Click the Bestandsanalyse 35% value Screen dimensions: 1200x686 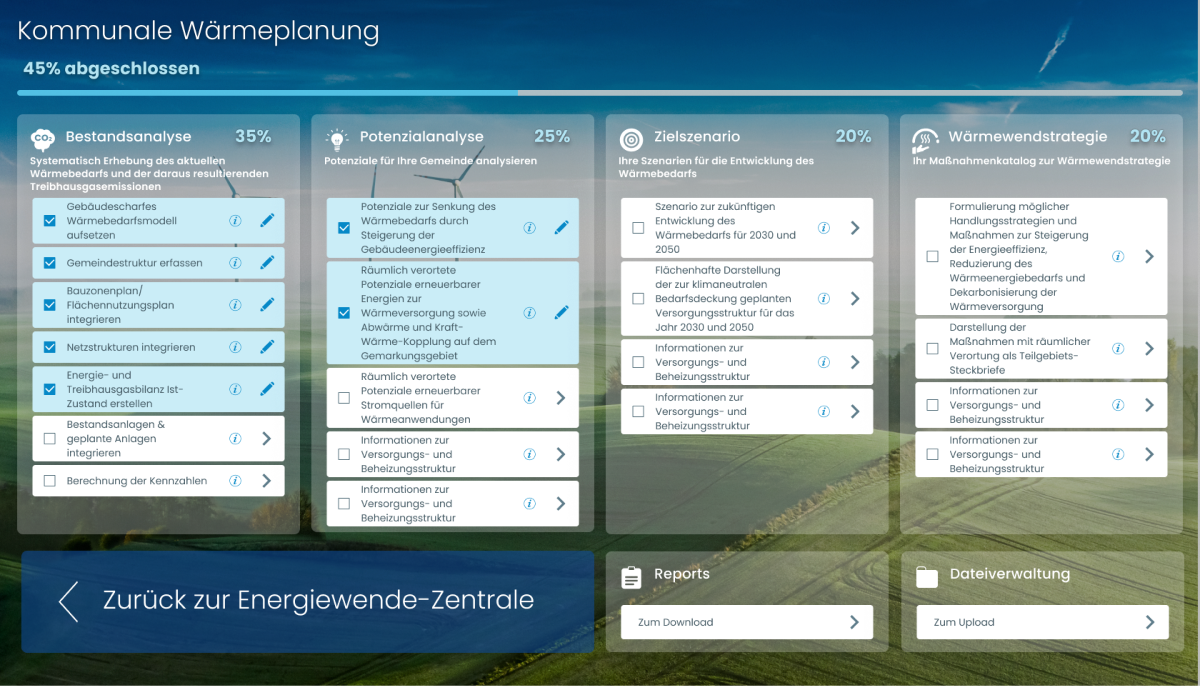(x=253, y=136)
